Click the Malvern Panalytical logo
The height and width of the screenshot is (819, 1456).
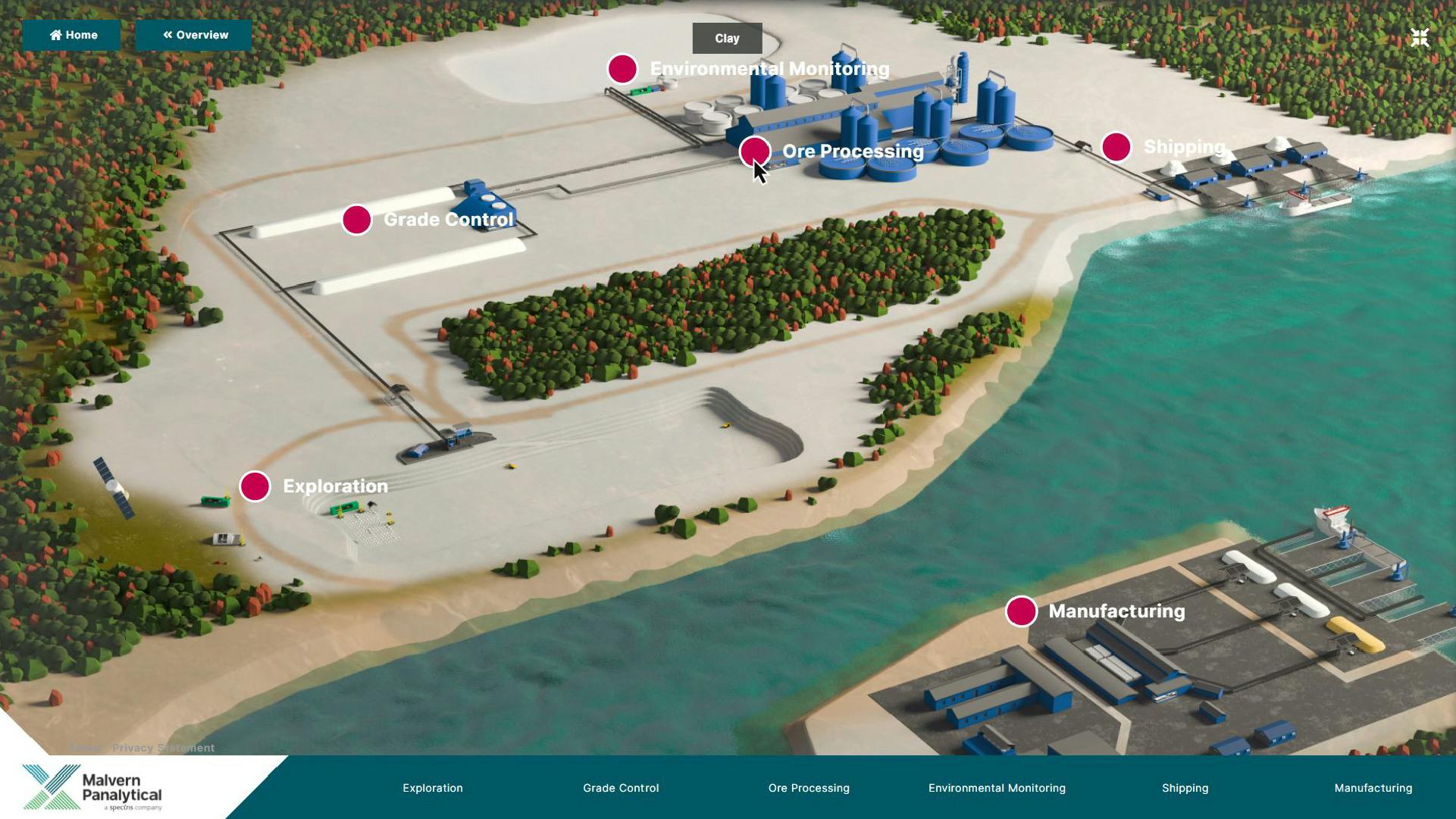[92, 788]
